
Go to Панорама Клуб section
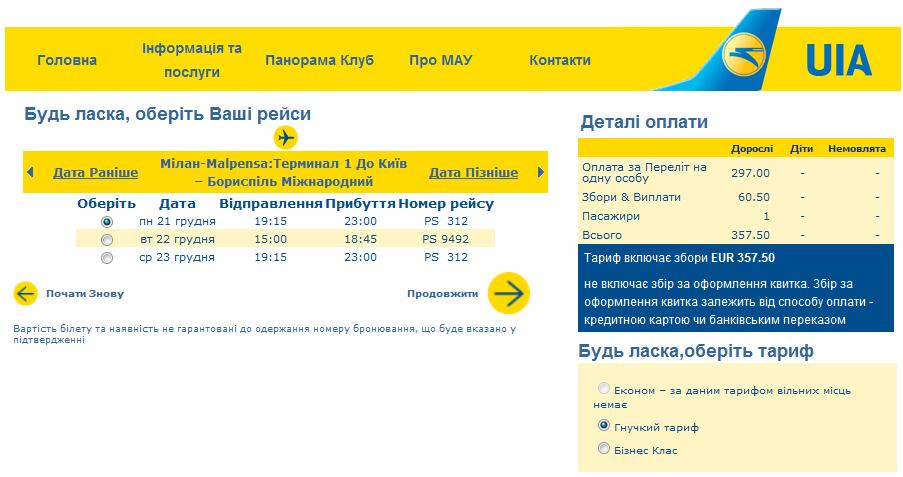click(x=319, y=60)
